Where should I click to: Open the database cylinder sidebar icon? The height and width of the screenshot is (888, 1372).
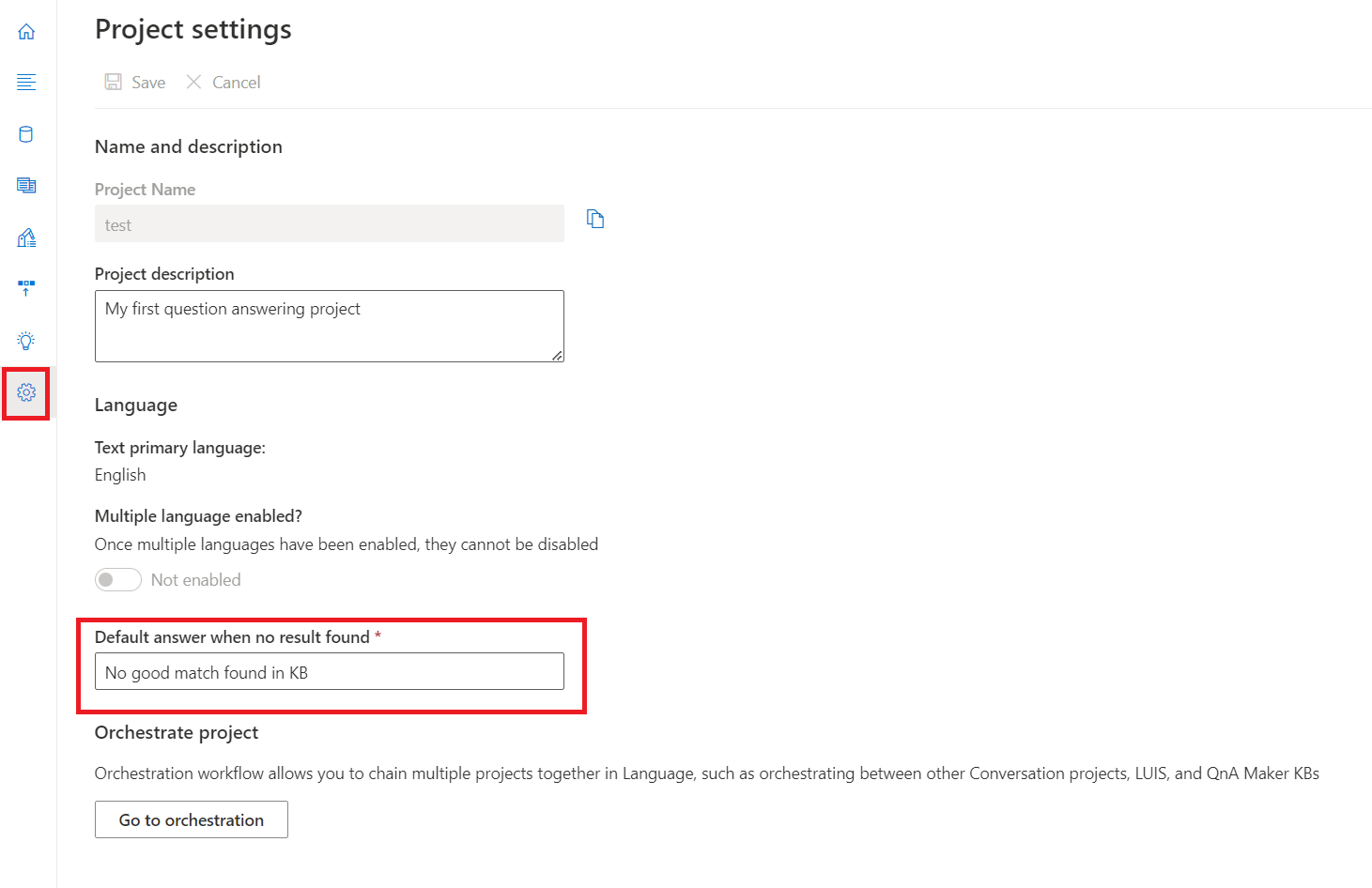[x=26, y=134]
